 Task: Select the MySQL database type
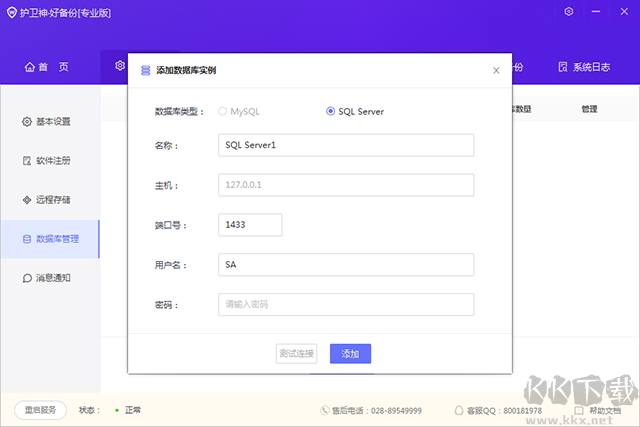click(x=239, y=111)
